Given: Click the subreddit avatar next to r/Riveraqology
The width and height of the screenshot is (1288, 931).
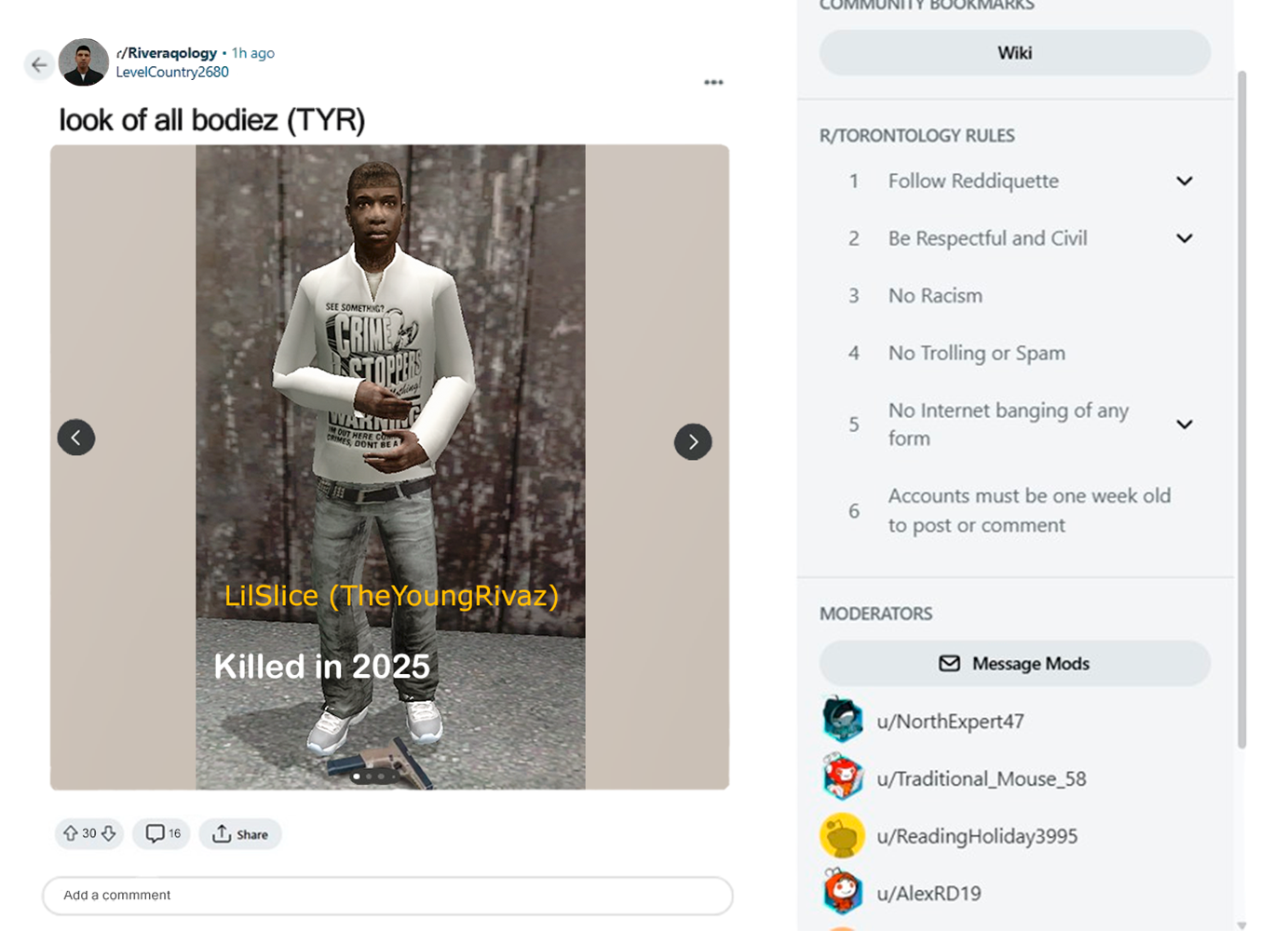Looking at the screenshot, I should click(x=84, y=62).
